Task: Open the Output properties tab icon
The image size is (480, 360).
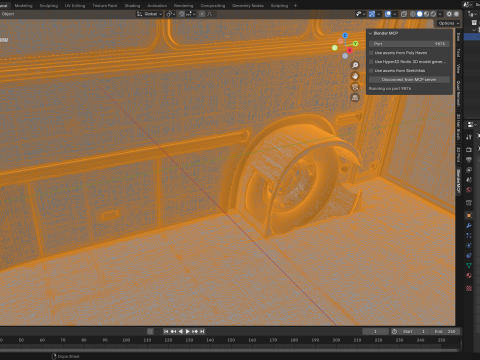Action: click(x=469, y=159)
